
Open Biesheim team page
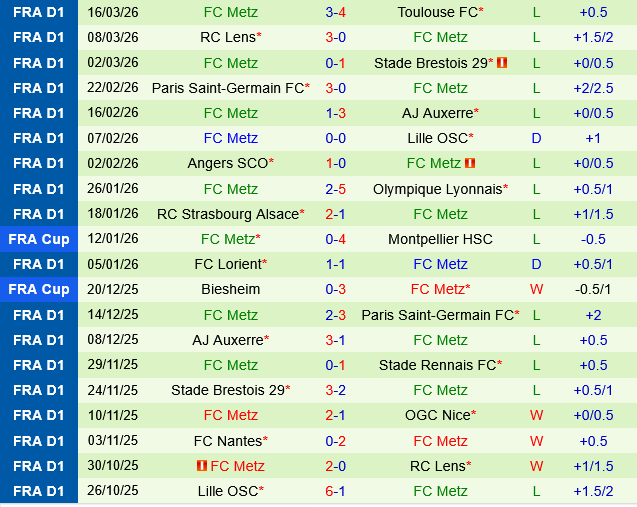230,289
